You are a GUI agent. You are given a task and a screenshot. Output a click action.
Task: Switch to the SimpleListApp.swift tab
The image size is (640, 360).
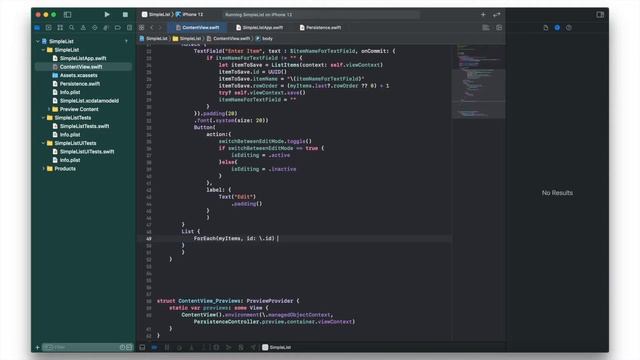pyautogui.click(x=259, y=28)
